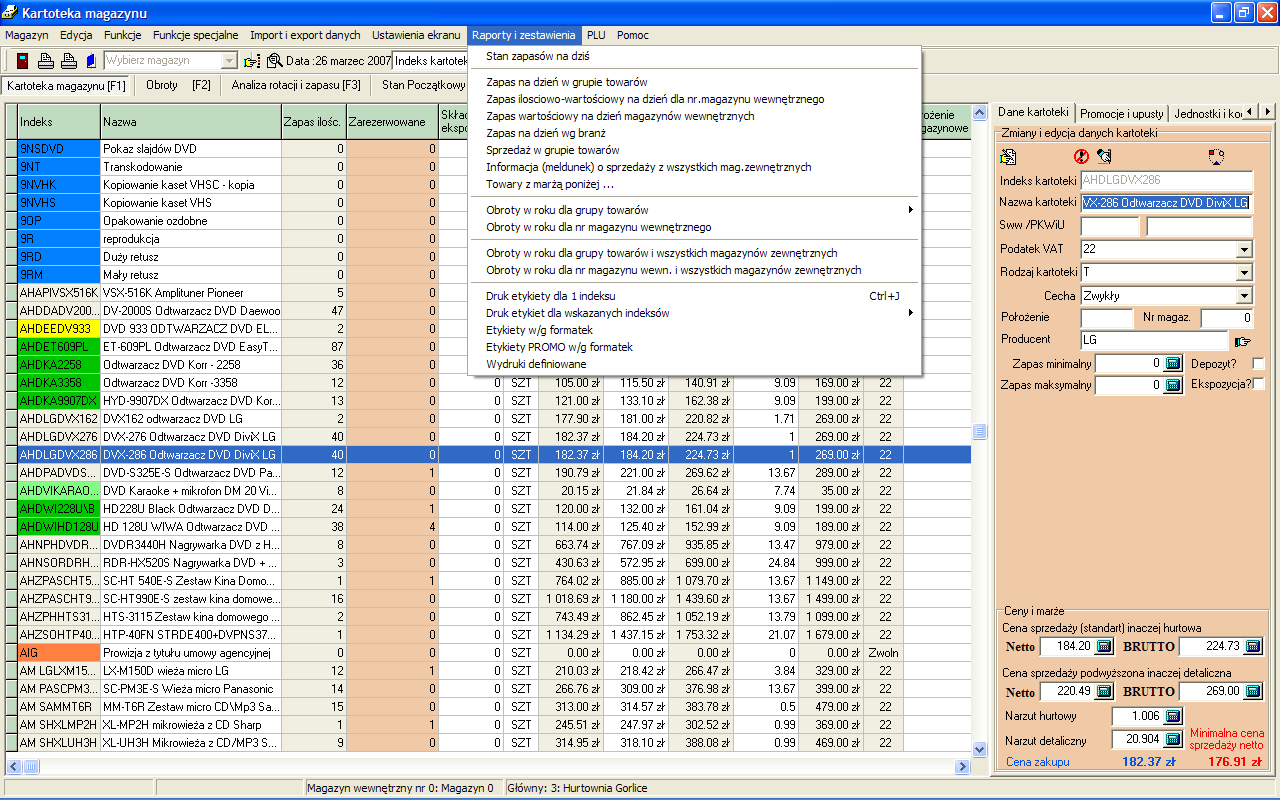Click the magnifier search icon beside the date
Viewport: 1280px width, 800px height.
pos(274,61)
